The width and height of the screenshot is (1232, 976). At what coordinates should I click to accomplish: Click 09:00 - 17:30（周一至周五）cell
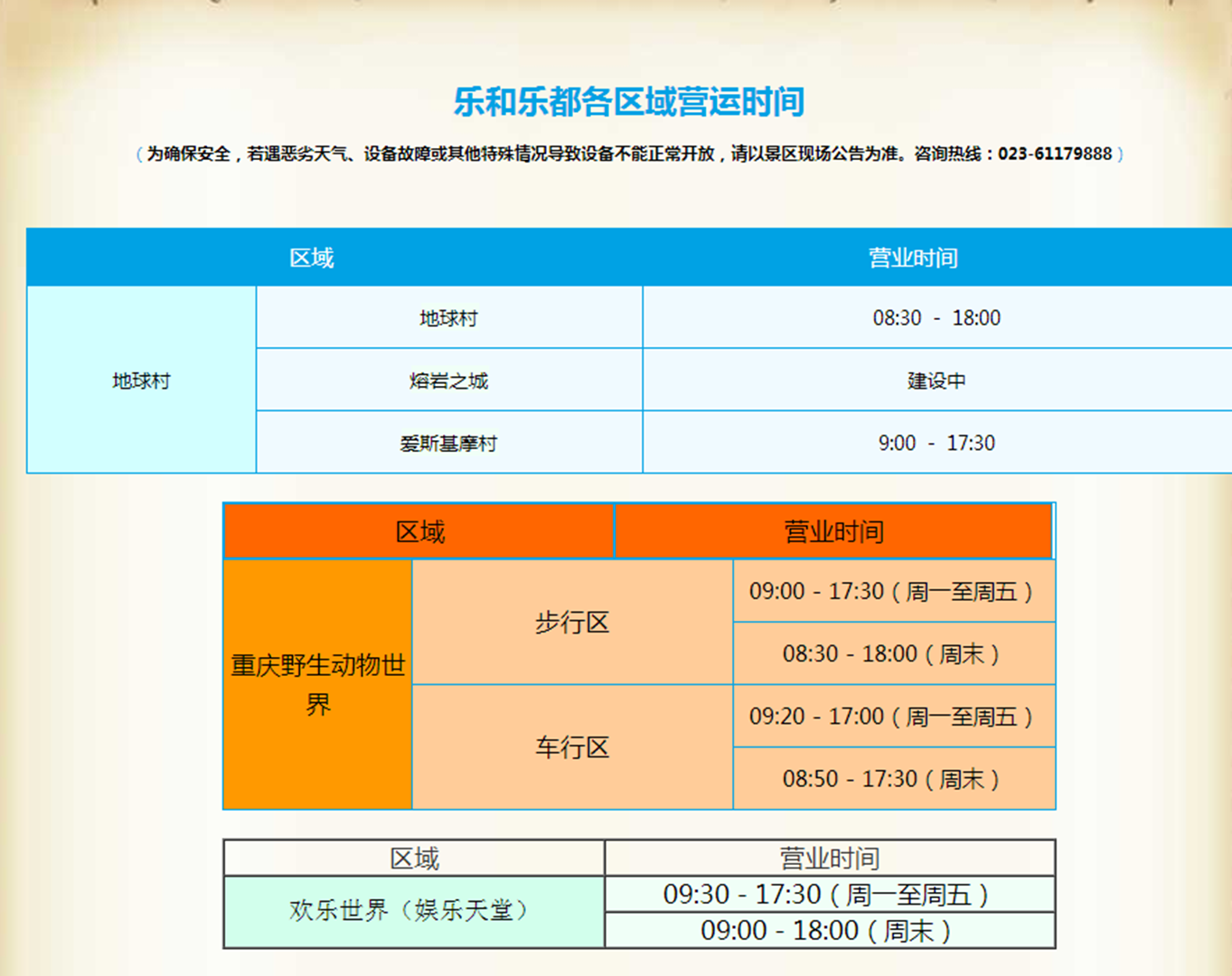(x=894, y=591)
